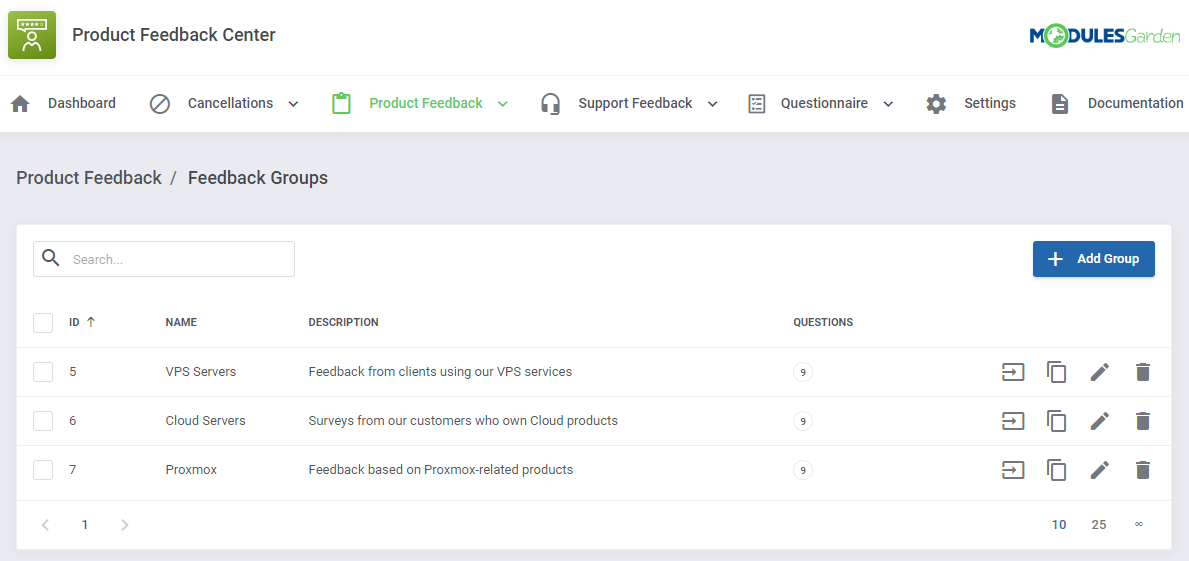Viewport: 1189px width, 561px height.
Task: Edit the Cloud Servers group with pencil
Action: [x=1100, y=421]
